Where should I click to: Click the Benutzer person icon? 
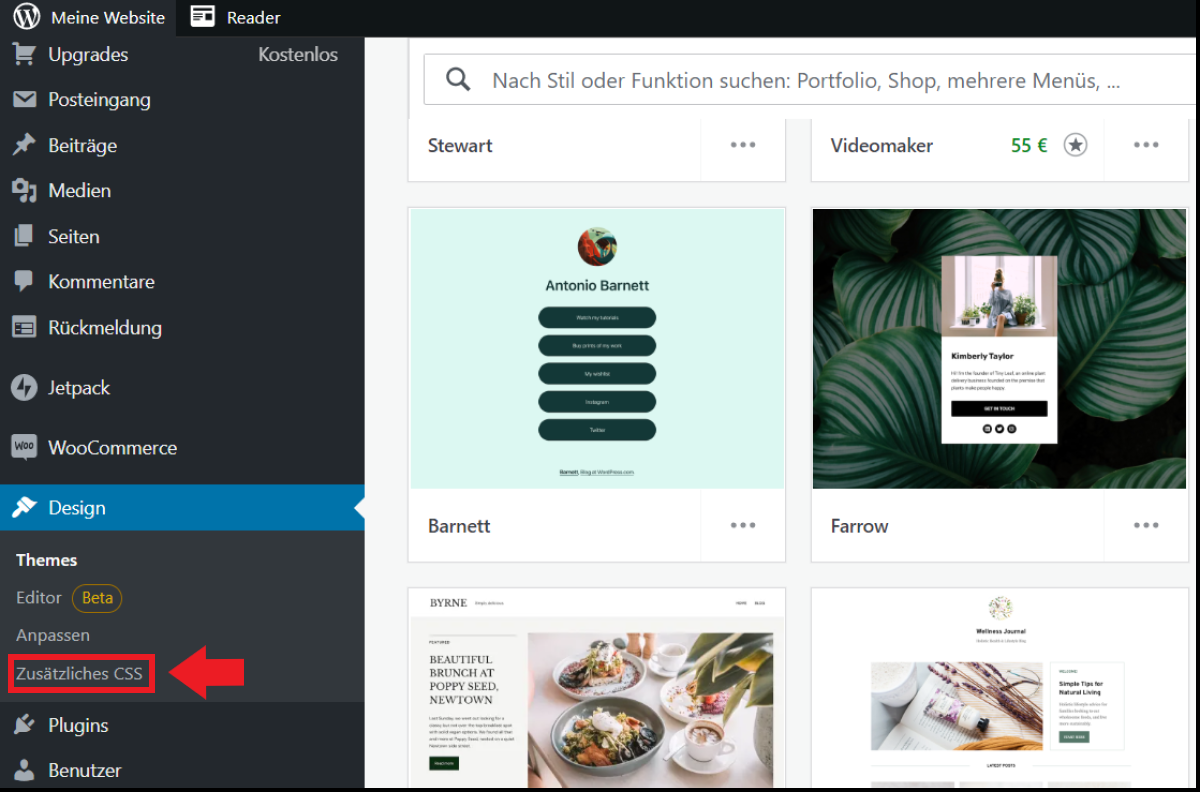(x=24, y=770)
